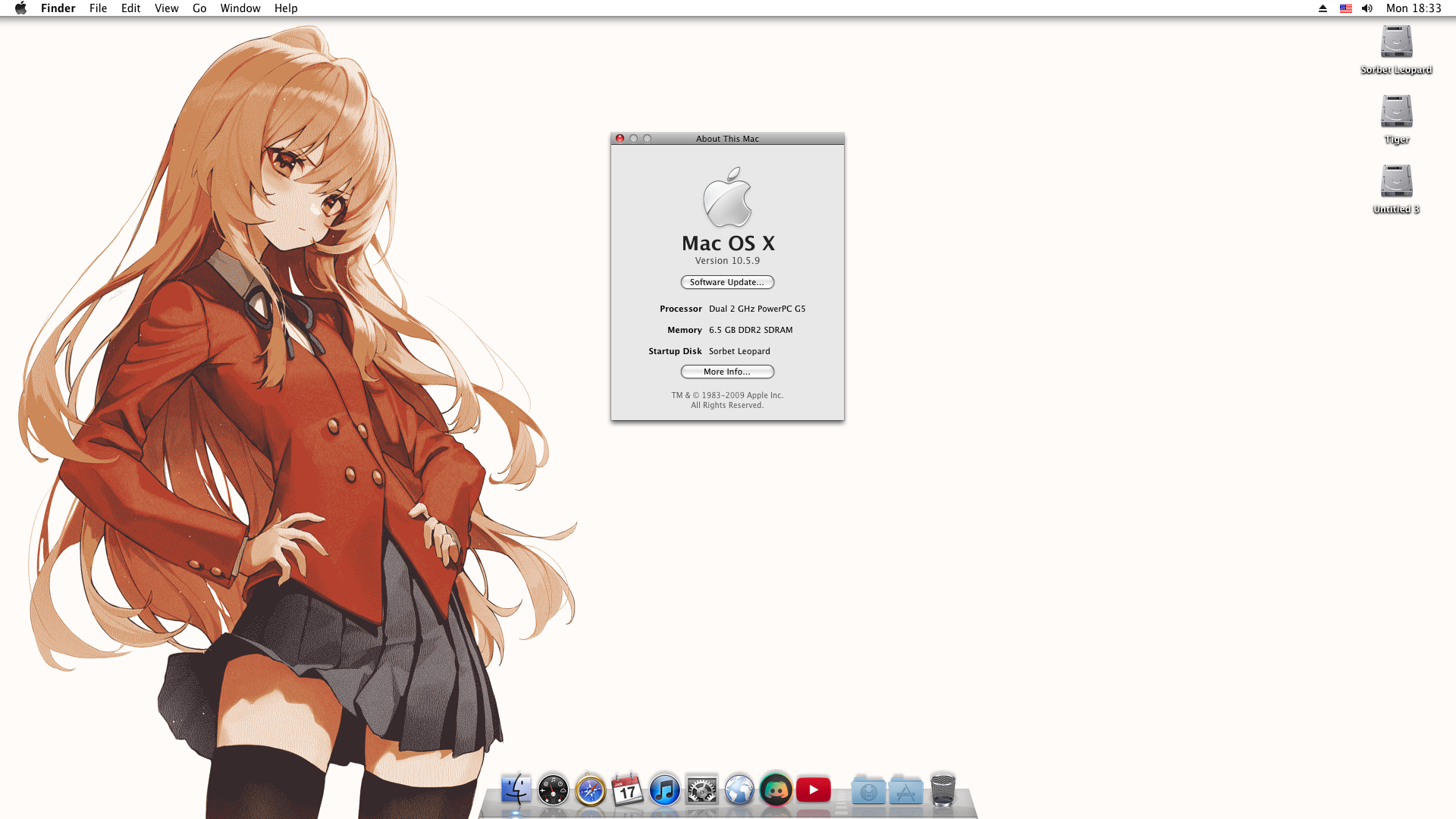Select the Sorbet Leopard drive on desktop
1456x819 pixels.
(1396, 42)
